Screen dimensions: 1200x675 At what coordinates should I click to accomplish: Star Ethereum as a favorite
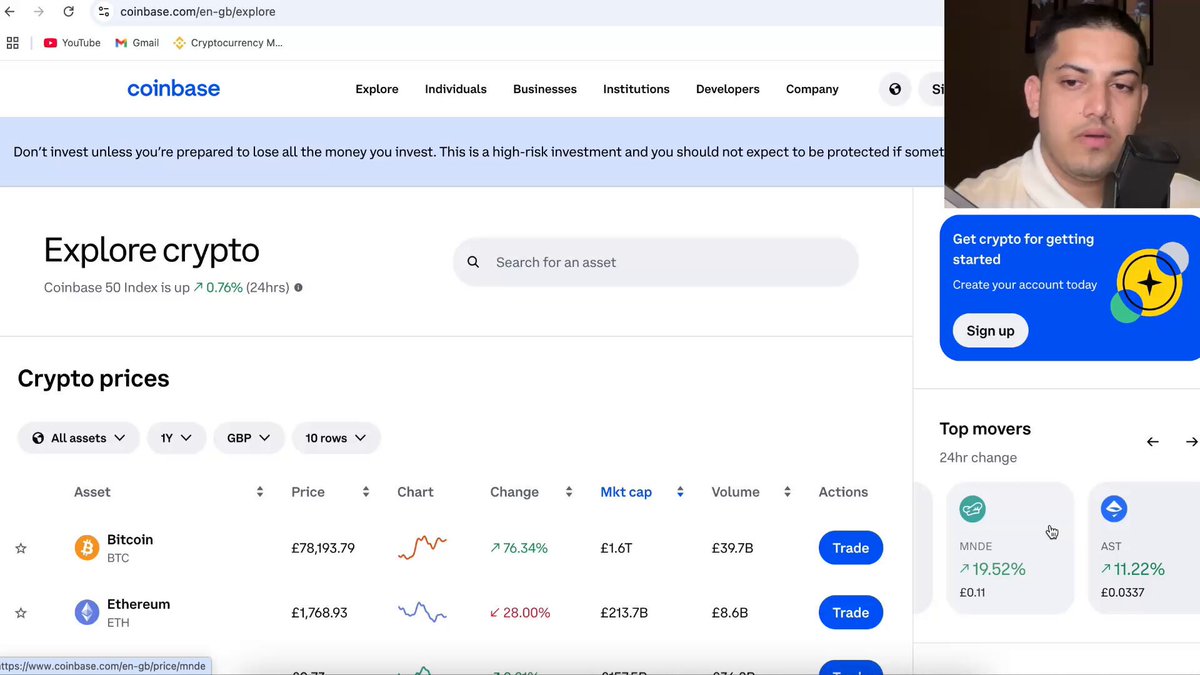tap(21, 613)
